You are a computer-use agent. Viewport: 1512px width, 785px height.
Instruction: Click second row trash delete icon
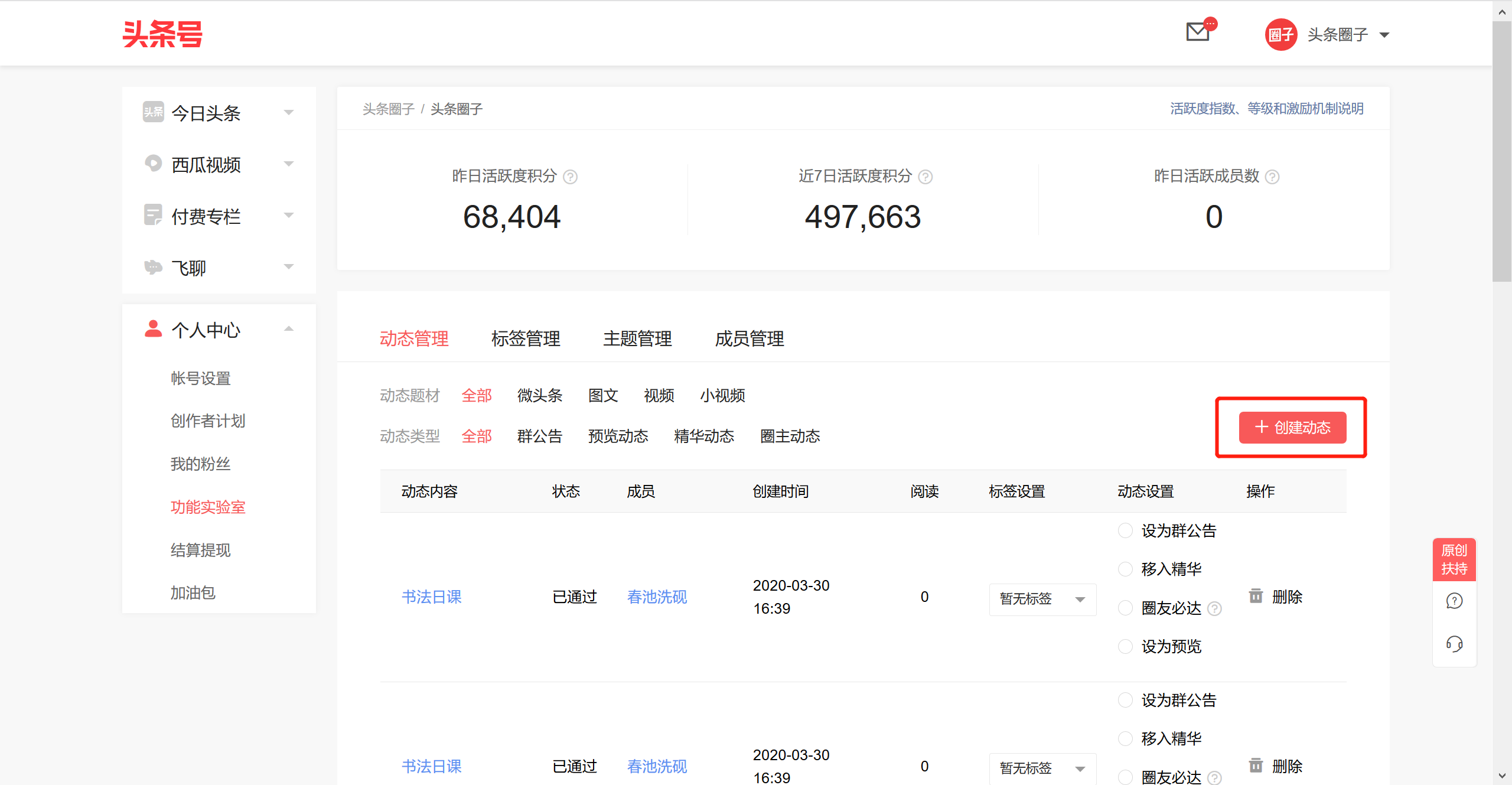coord(1256,766)
